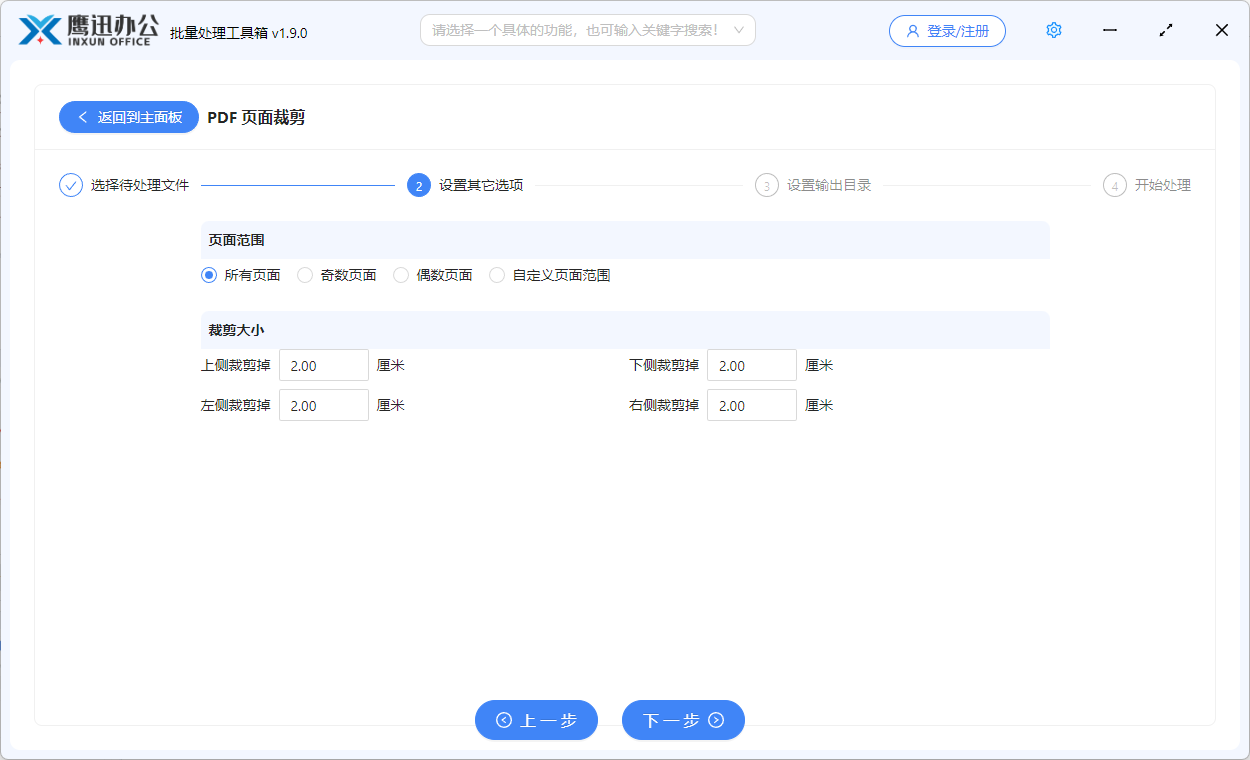This screenshot has height=760, width=1250.
Task: Open the settings gear icon
Action: [x=1053, y=30]
